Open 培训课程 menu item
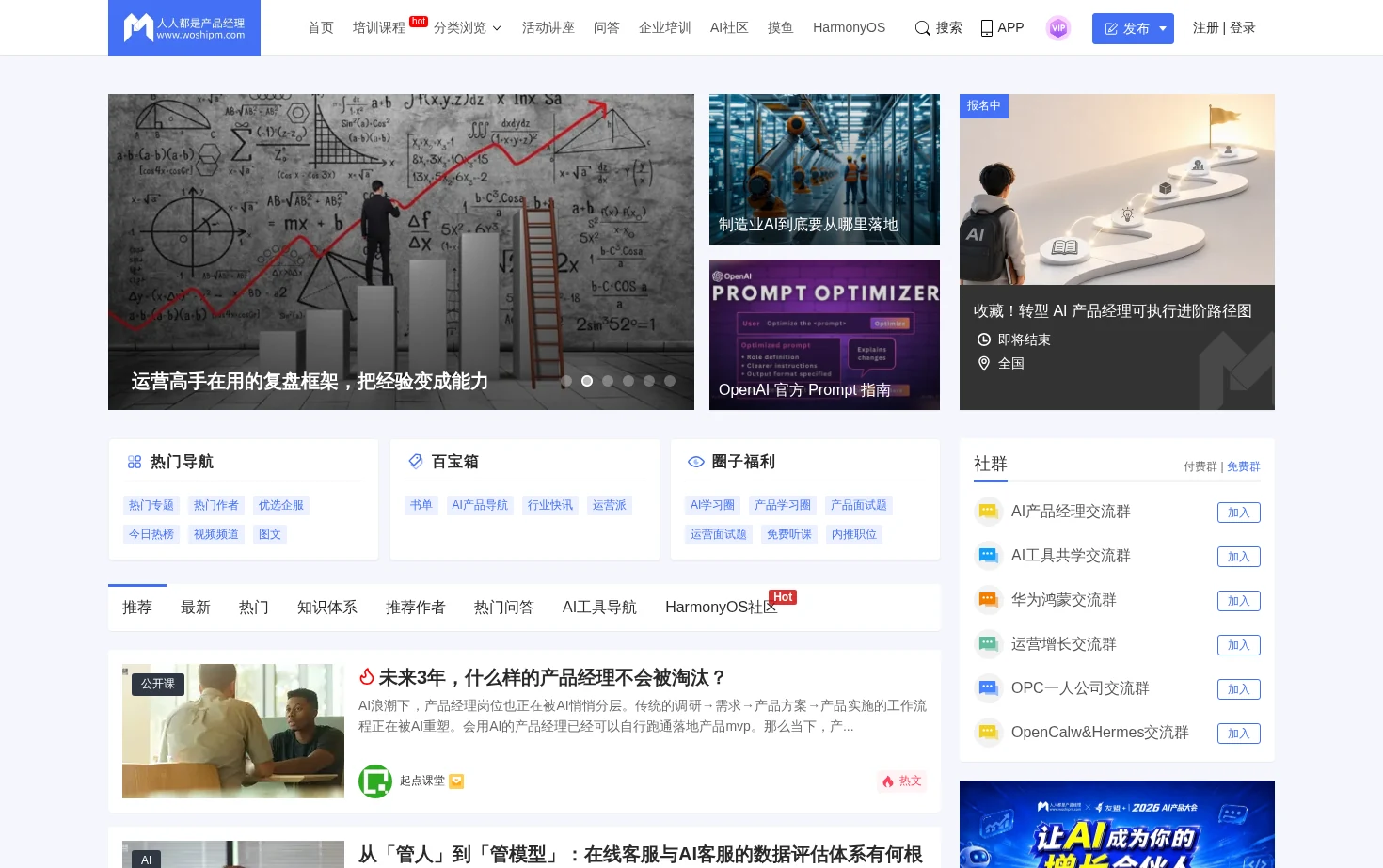 (x=379, y=28)
